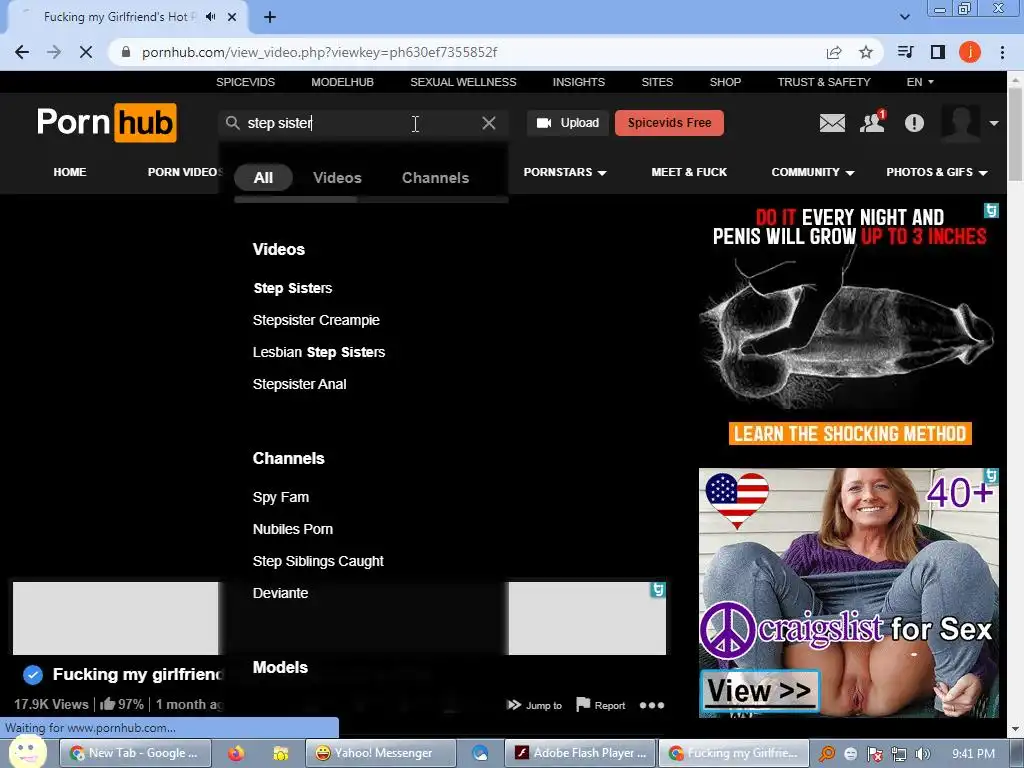
Task: Expand the PHOTOS & GIFS navigation dropdown
Action: (x=936, y=172)
